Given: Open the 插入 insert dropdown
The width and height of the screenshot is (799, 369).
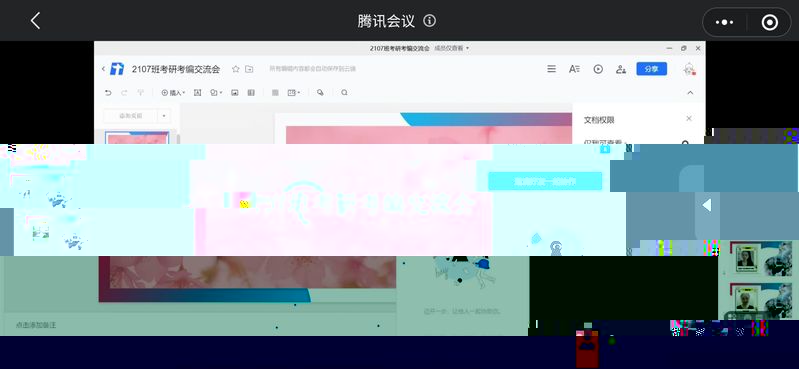Looking at the screenshot, I should tap(173, 93).
